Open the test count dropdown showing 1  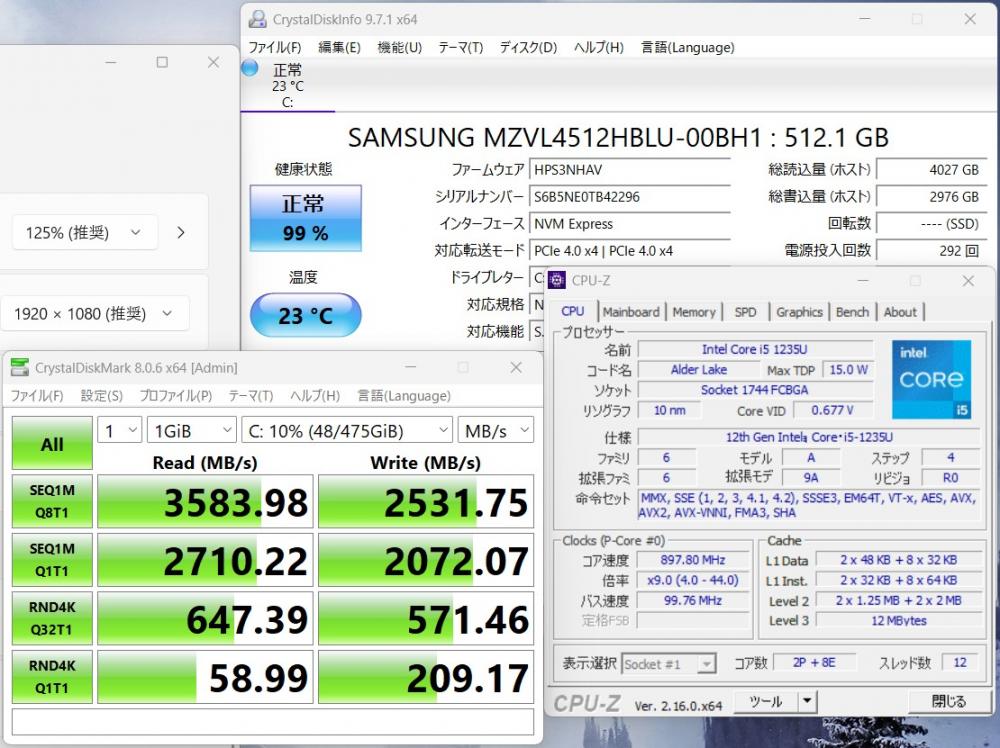(119, 431)
